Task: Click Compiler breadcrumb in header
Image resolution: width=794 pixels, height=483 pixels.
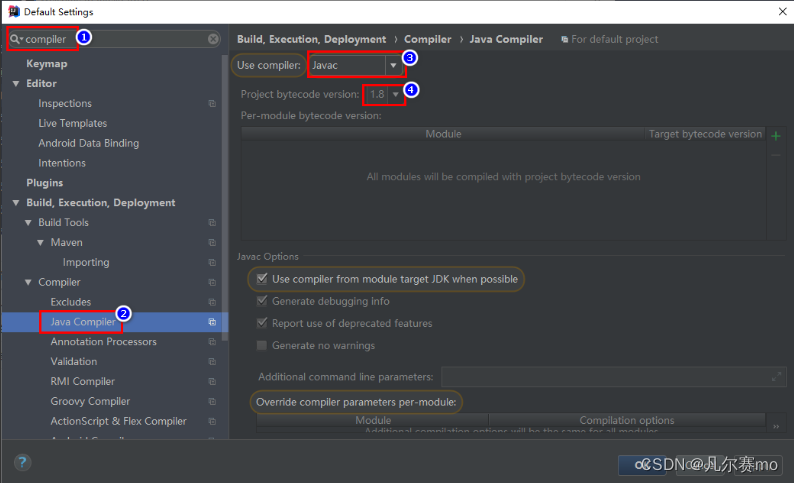Action: tap(427, 39)
